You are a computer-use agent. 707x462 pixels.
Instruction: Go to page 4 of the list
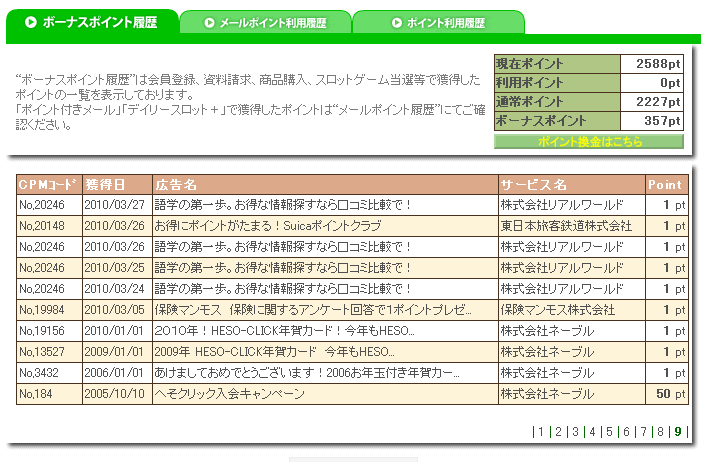point(592,432)
